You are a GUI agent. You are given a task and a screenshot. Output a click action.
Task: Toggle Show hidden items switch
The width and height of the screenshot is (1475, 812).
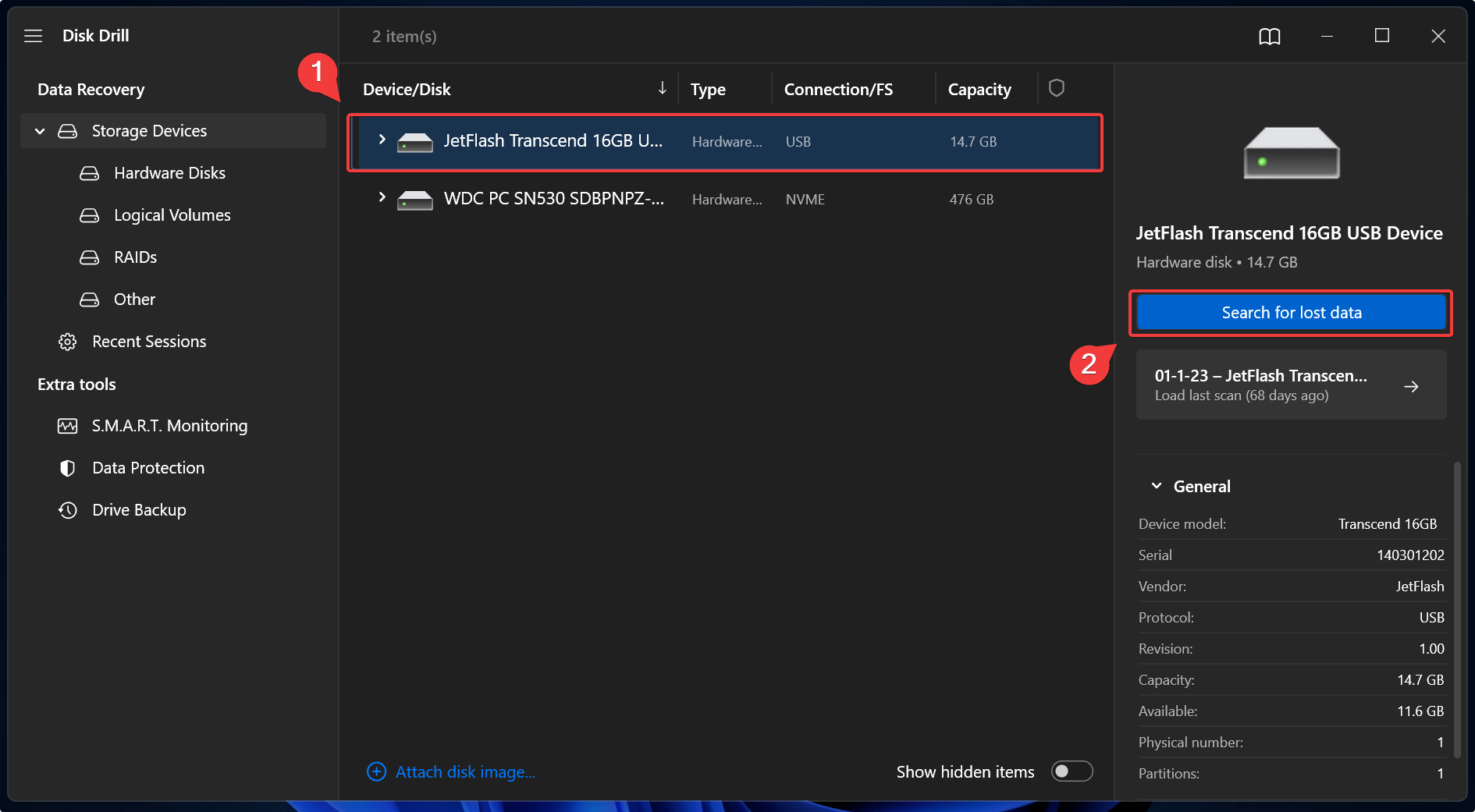click(x=1072, y=771)
